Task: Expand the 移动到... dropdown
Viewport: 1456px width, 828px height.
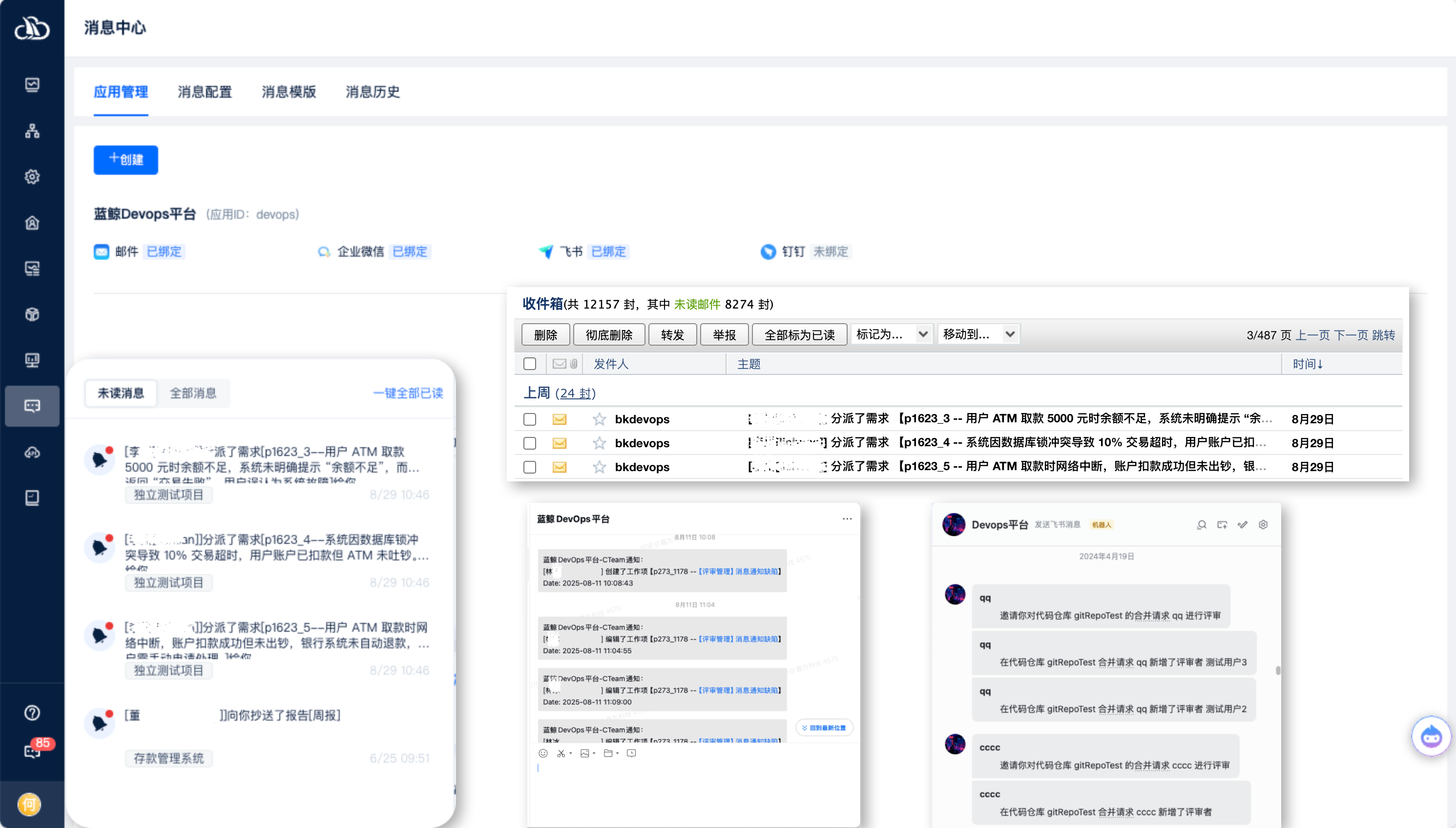Action: click(x=978, y=334)
